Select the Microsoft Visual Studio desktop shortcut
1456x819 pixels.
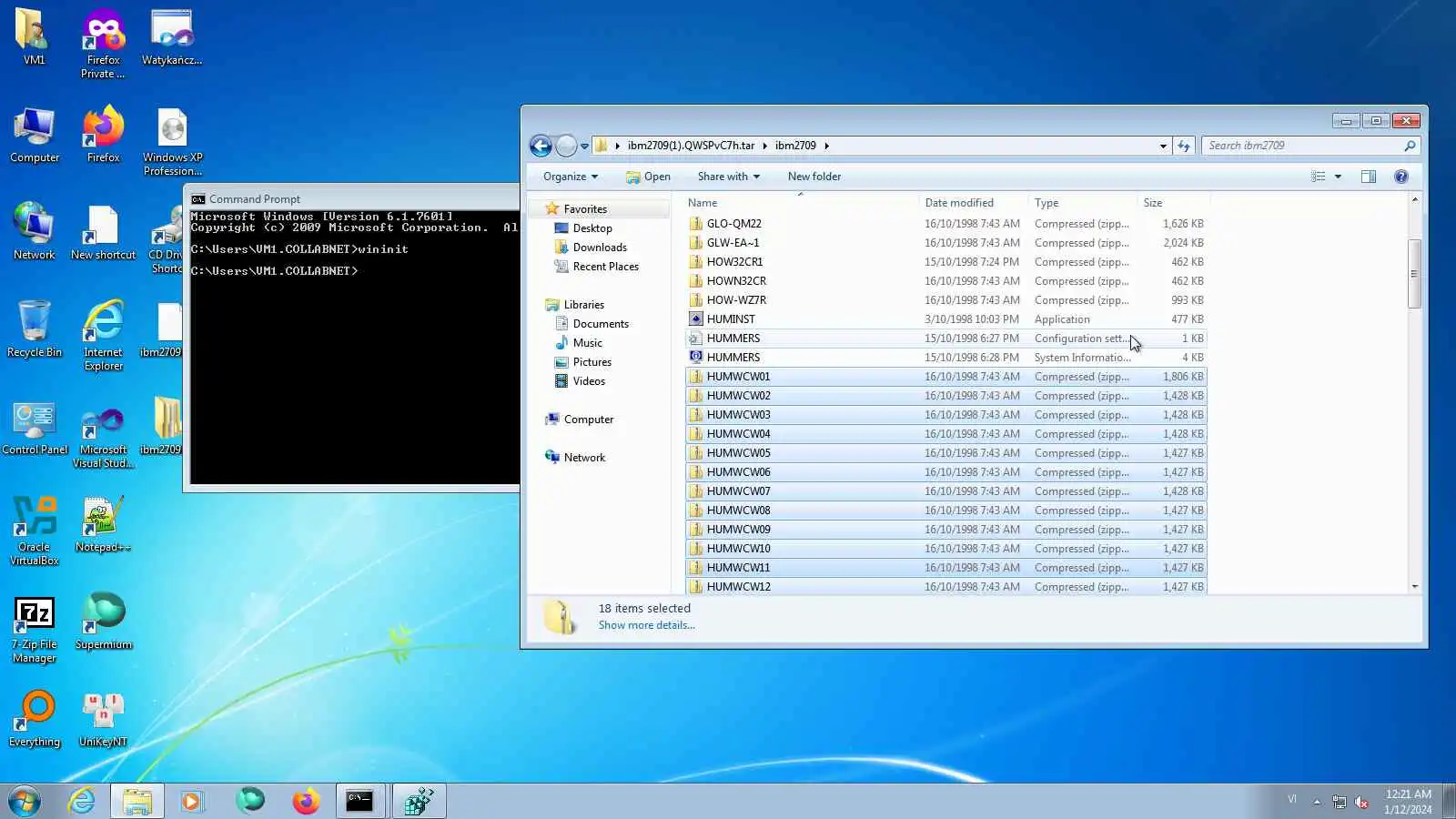tap(103, 437)
